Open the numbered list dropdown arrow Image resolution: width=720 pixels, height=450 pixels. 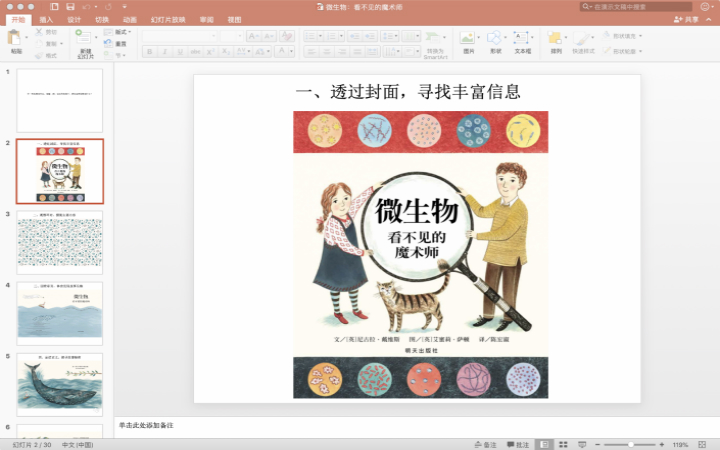(341, 36)
